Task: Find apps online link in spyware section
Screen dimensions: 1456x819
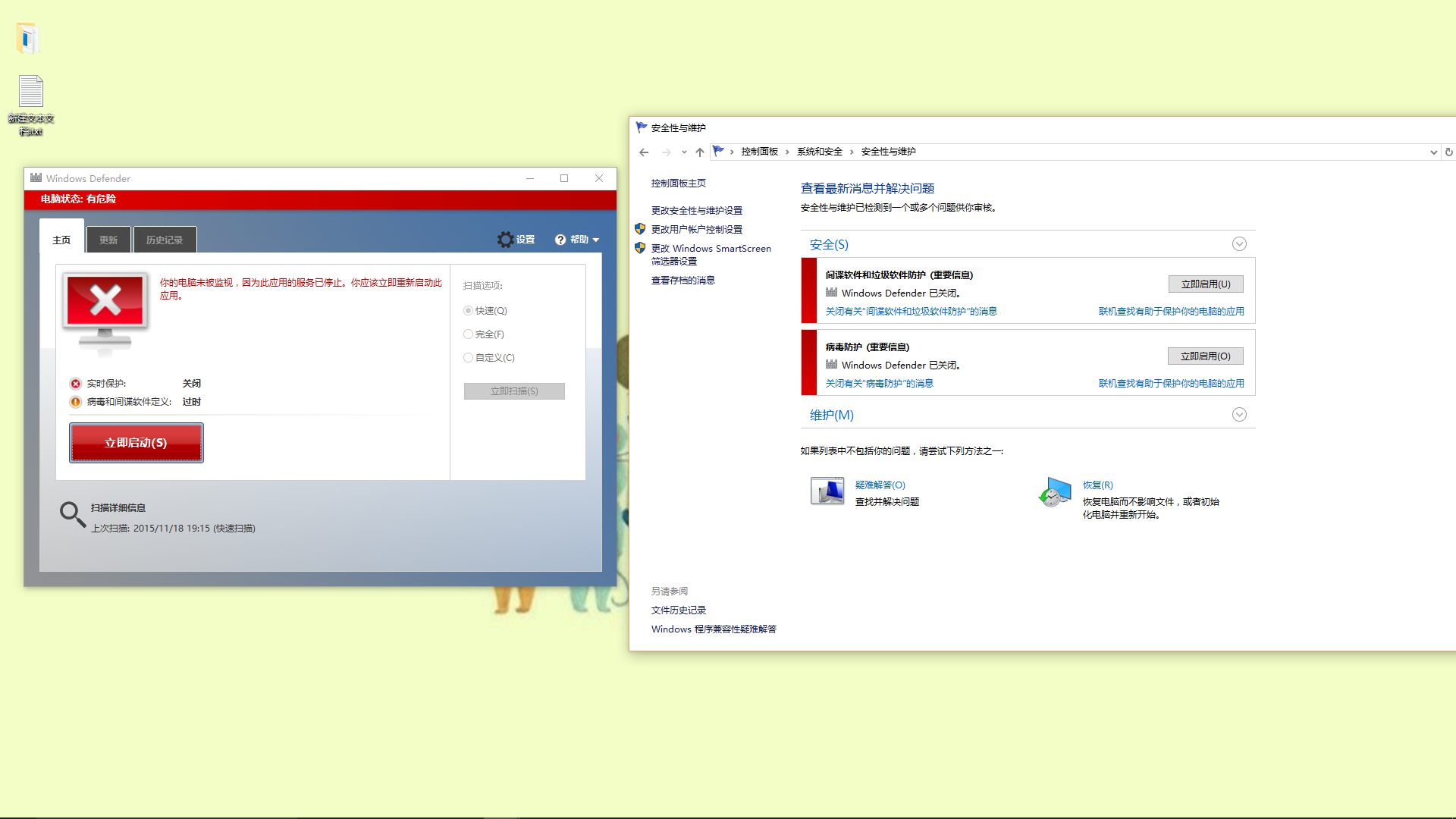Action: 1172,312
